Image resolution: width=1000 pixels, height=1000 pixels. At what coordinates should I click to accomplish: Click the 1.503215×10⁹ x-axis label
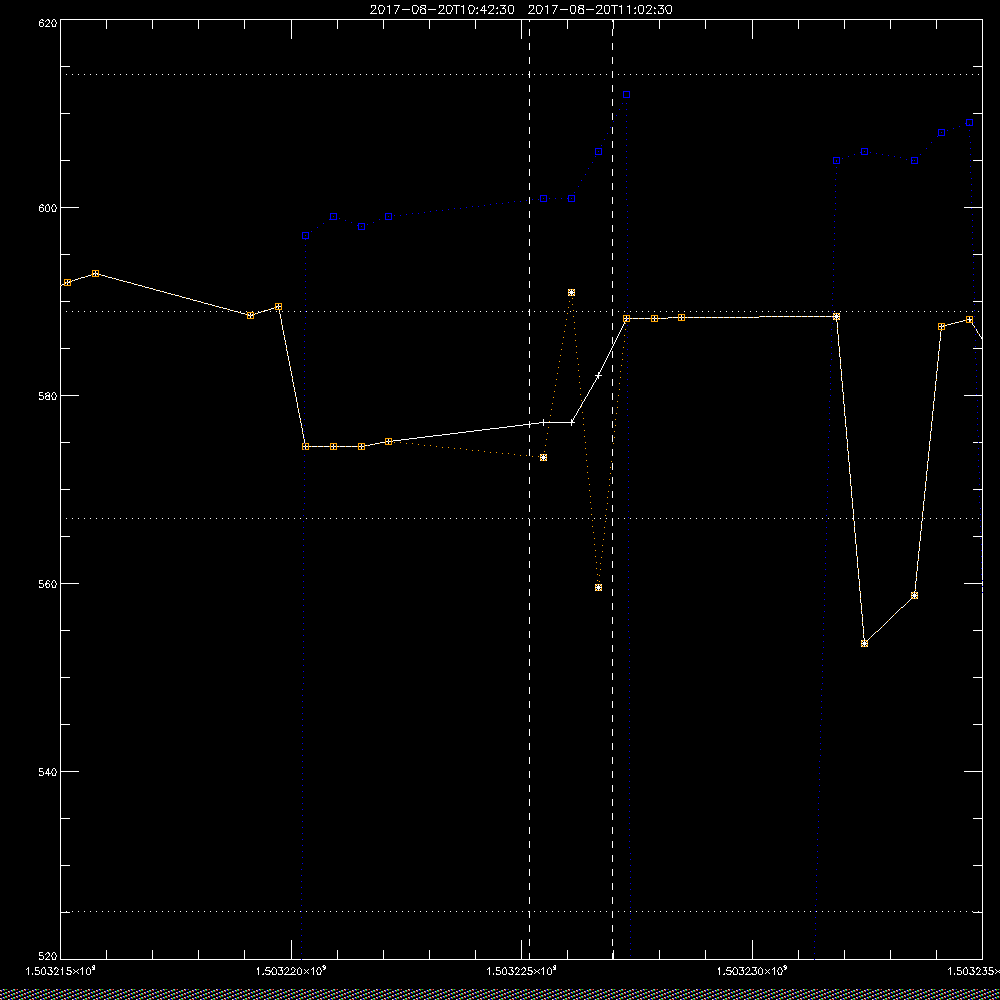[61, 971]
